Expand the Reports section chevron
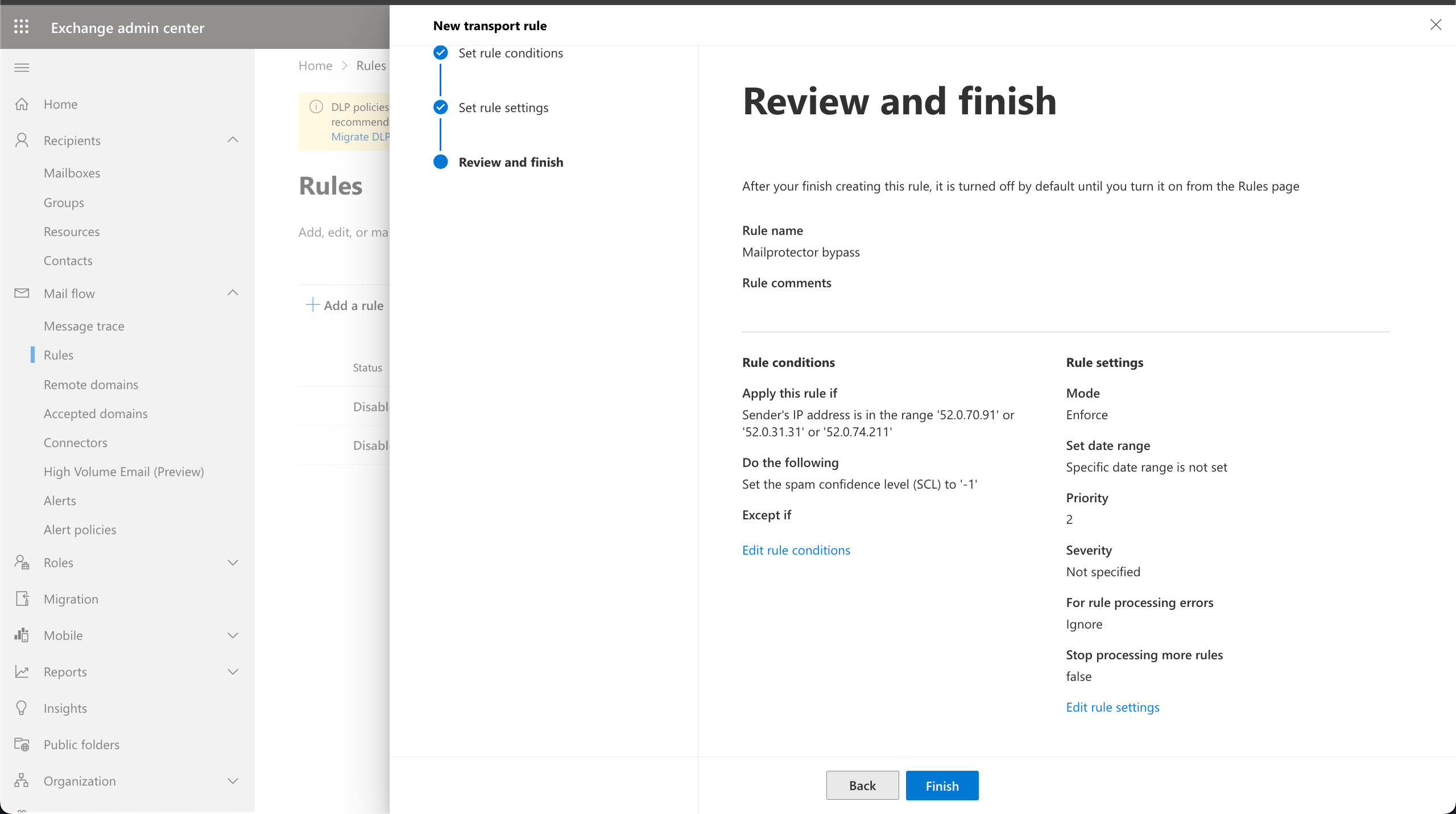The height and width of the screenshot is (814, 1456). 233,672
